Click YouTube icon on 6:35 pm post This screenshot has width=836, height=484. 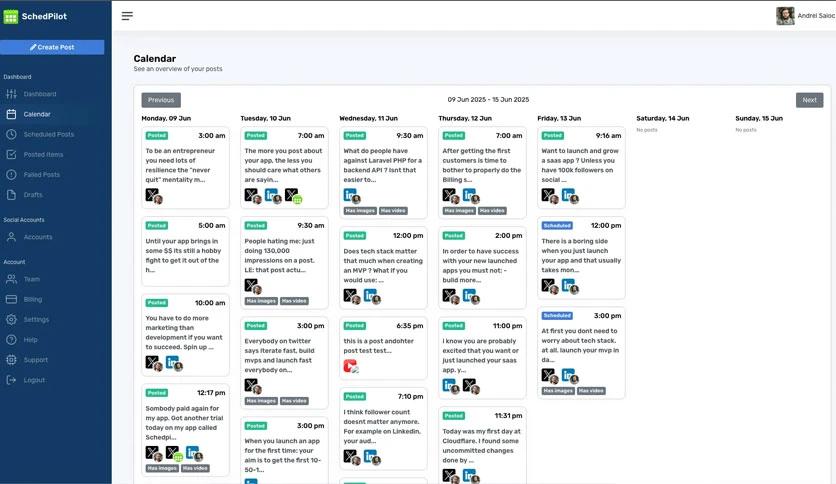[x=351, y=366]
